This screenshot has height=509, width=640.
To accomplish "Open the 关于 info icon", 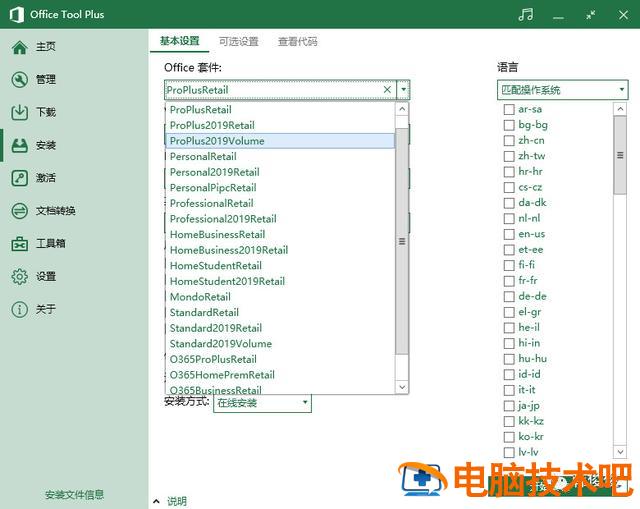I will click(19, 309).
